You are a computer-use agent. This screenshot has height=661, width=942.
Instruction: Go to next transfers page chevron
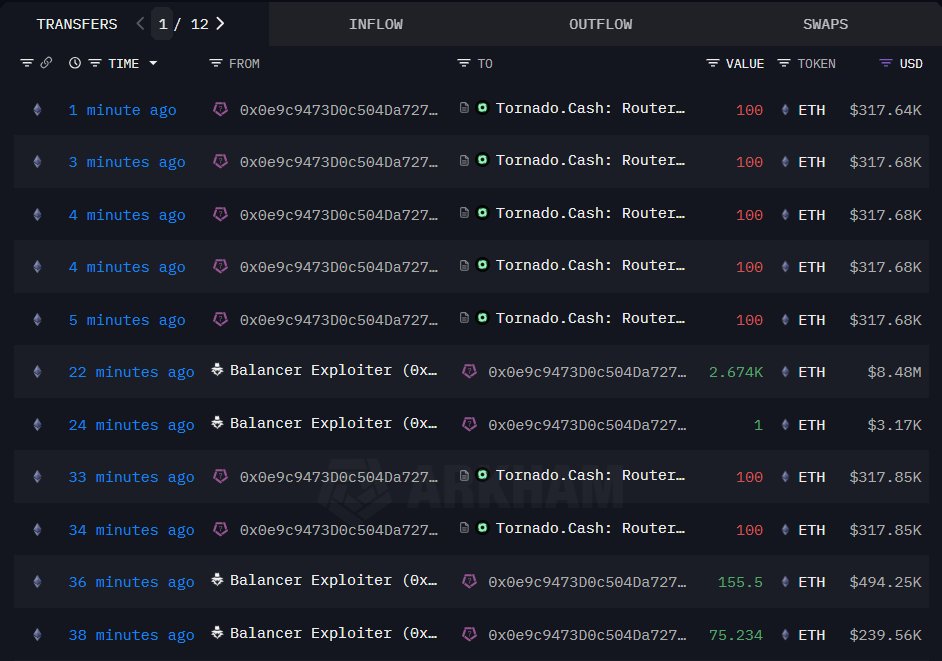(x=220, y=23)
